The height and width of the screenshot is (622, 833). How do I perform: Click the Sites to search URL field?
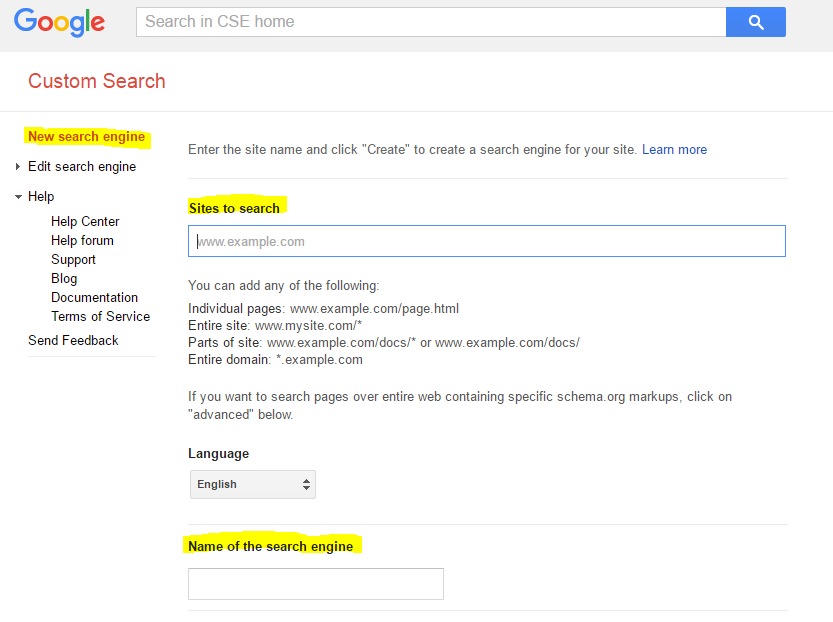487,241
